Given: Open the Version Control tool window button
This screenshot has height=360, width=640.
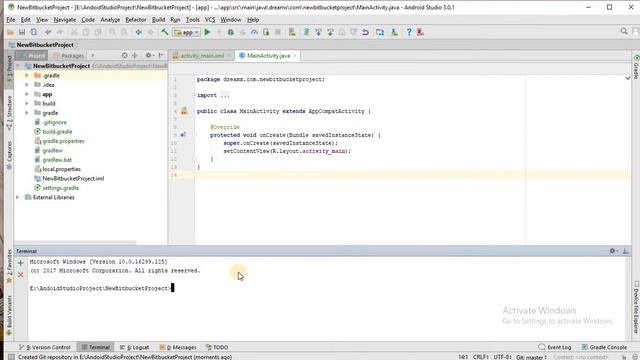Looking at the screenshot, I should coord(45,347).
